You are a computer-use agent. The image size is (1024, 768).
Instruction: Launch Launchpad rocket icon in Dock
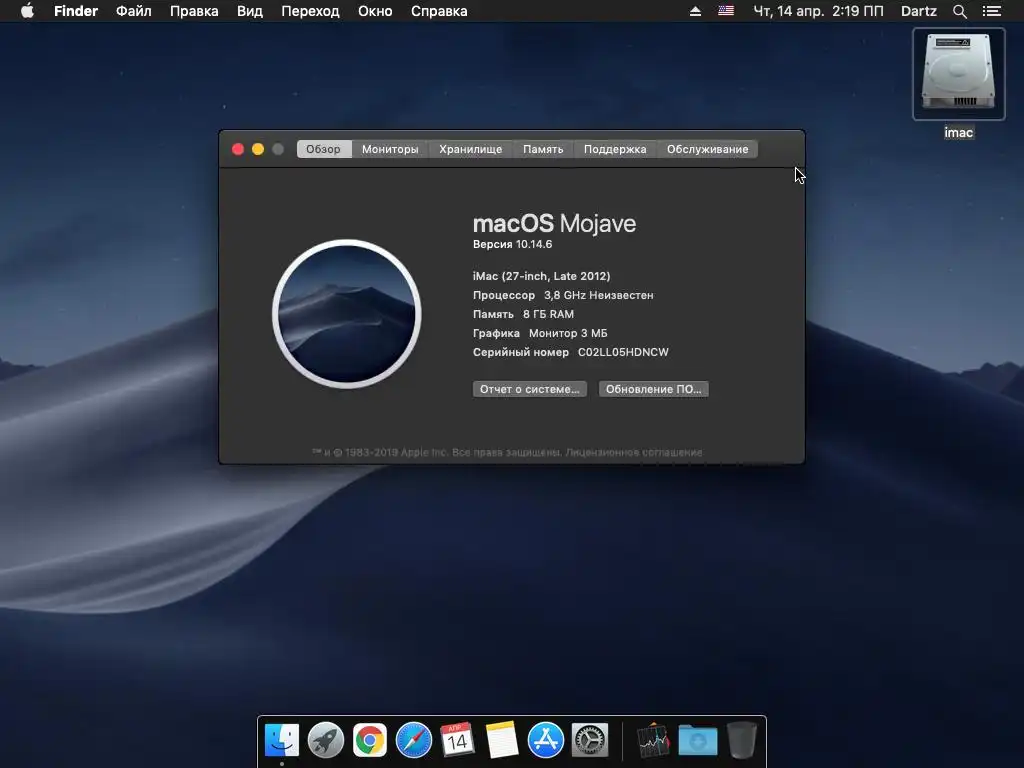point(325,740)
